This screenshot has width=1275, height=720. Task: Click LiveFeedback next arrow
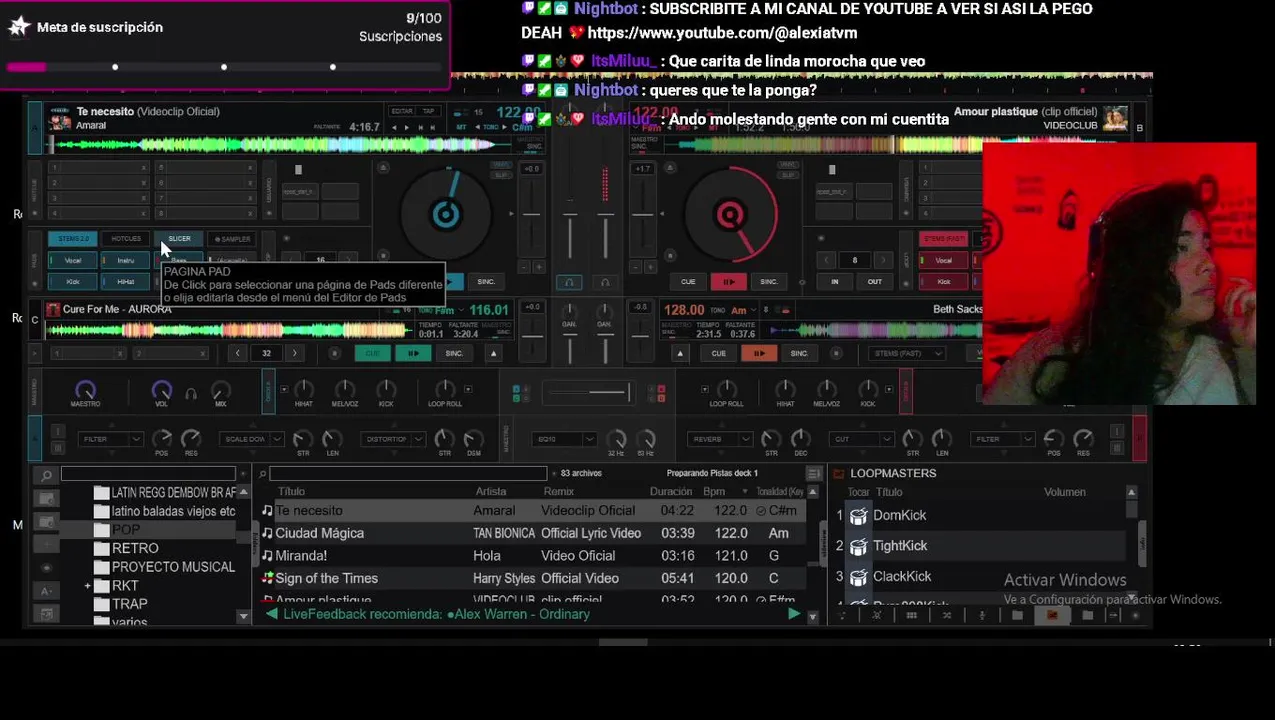pyautogui.click(x=794, y=614)
